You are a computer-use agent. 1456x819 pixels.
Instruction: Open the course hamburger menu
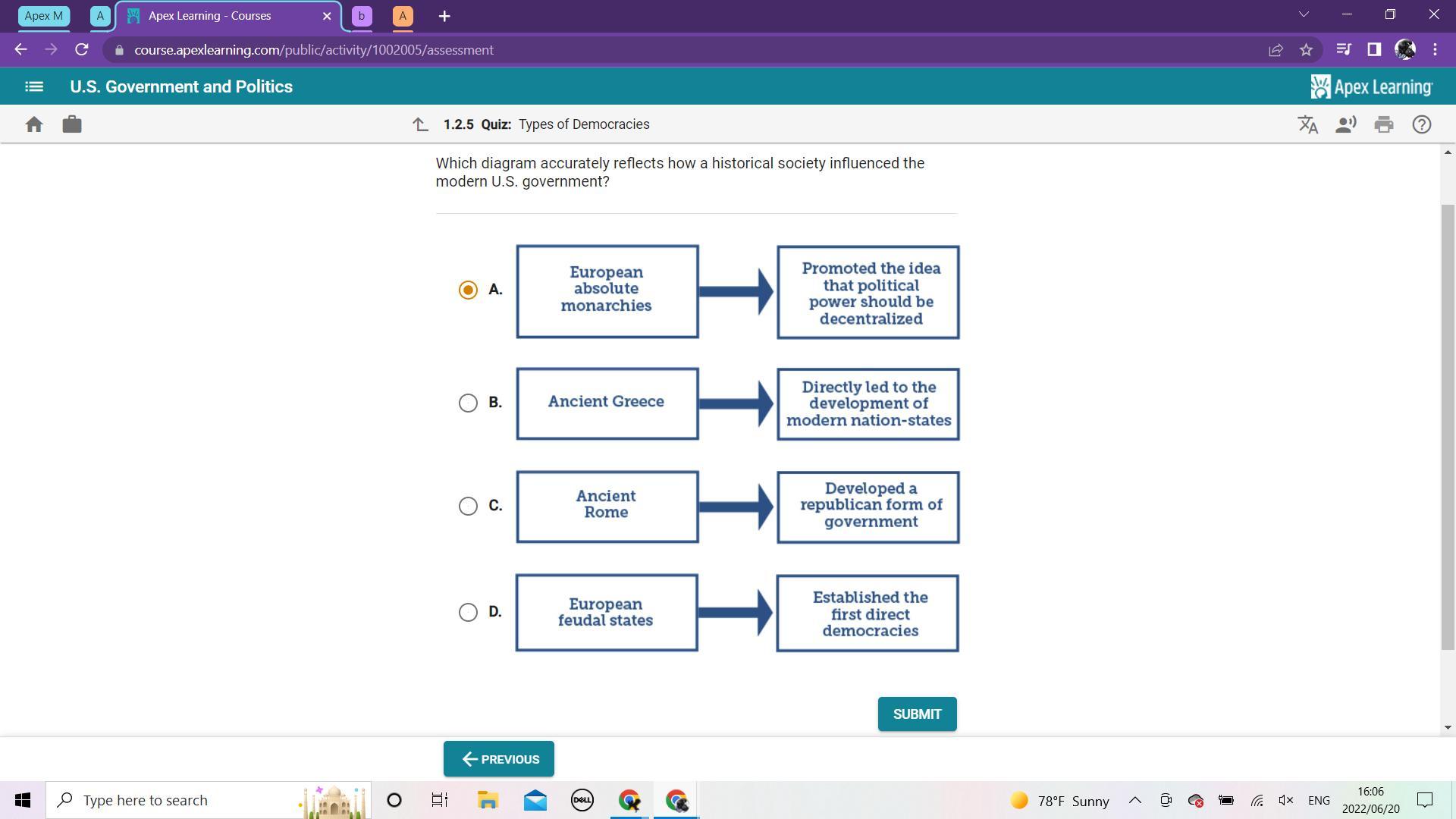[34, 86]
